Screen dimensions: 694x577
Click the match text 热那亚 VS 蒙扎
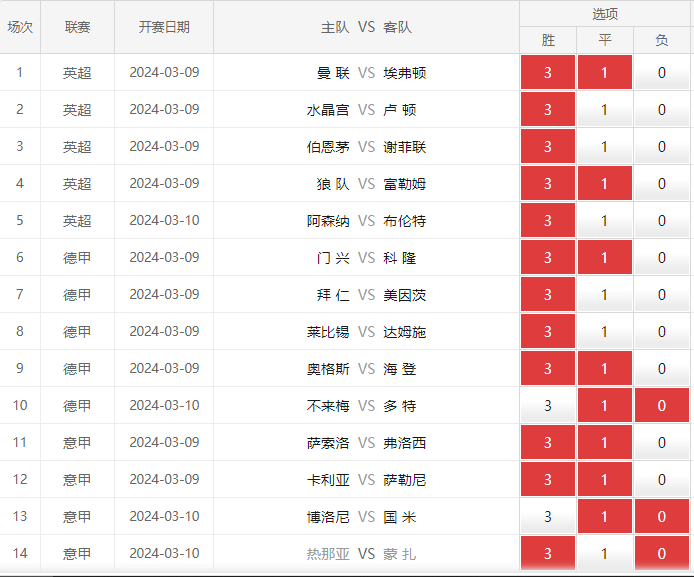(361, 554)
